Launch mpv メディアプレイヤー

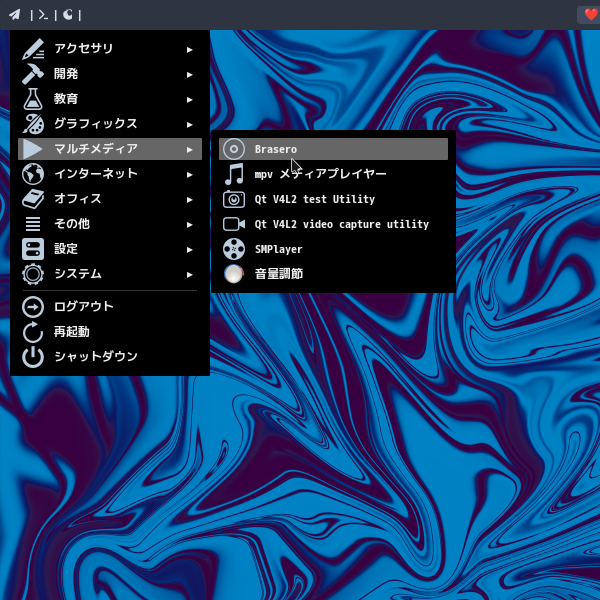point(333,174)
